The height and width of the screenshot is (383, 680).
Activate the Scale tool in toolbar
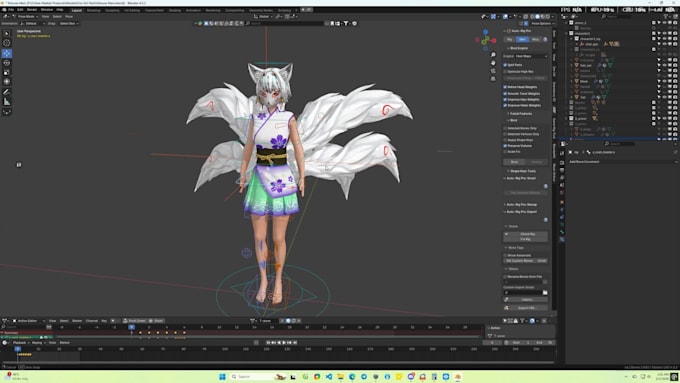pyautogui.click(x=7, y=72)
